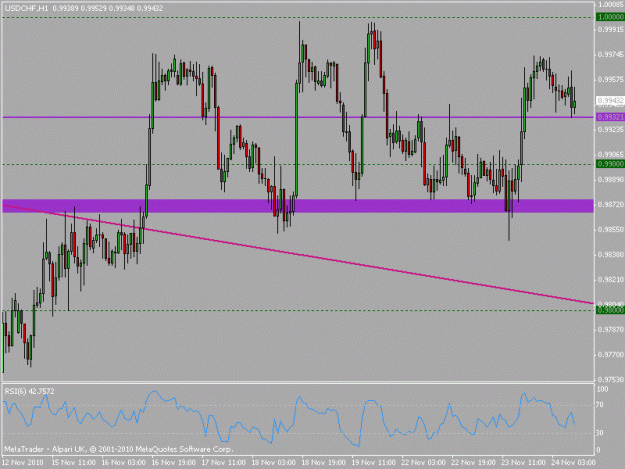Screen dimensions: 625x469
Task: Click the 16 Nov 19:00 time label
Action: point(174,462)
